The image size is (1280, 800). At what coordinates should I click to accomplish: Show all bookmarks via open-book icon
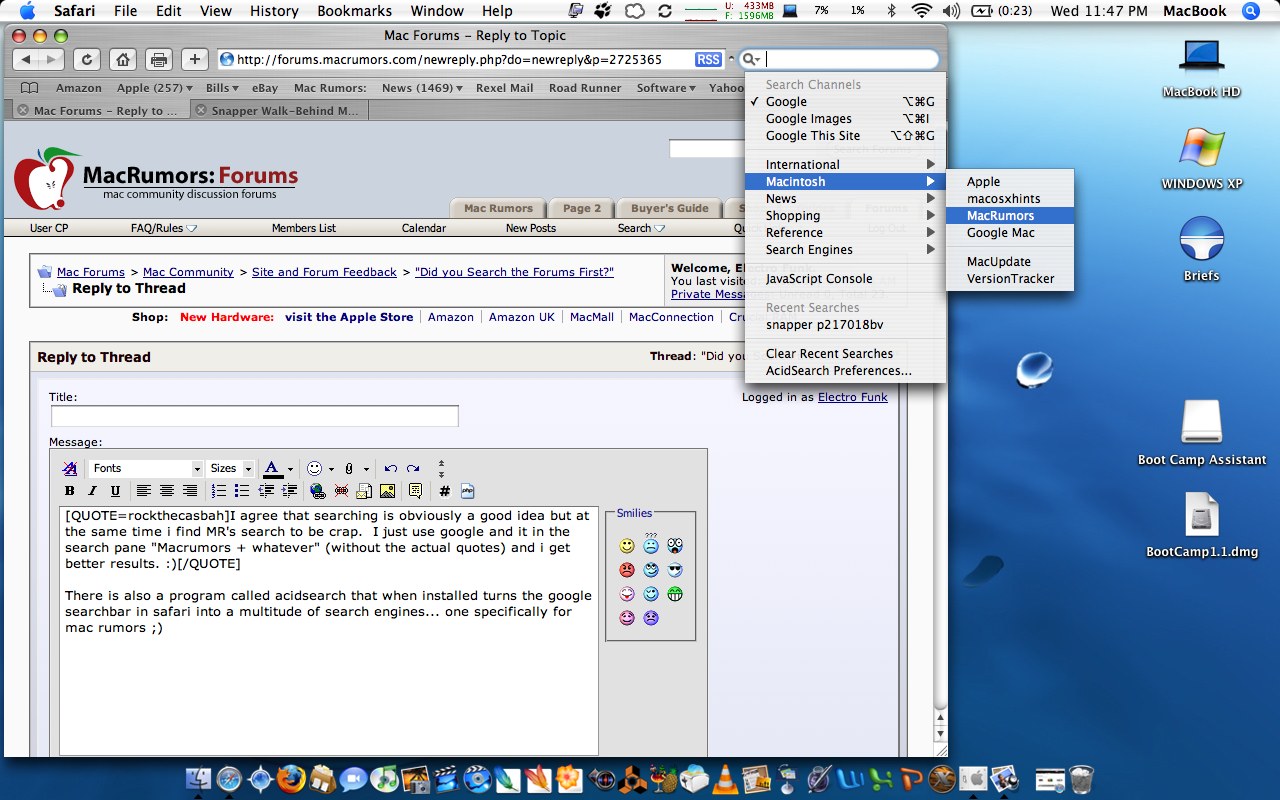point(30,88)
